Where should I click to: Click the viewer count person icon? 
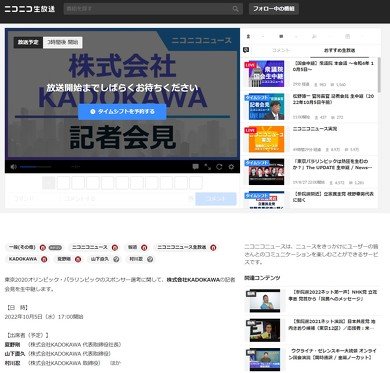(248, 36)
